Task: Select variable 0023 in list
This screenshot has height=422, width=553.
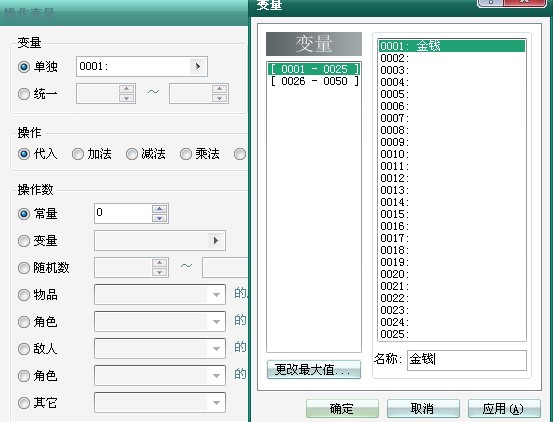Action: pyautogui.click(x=452, y=310)
